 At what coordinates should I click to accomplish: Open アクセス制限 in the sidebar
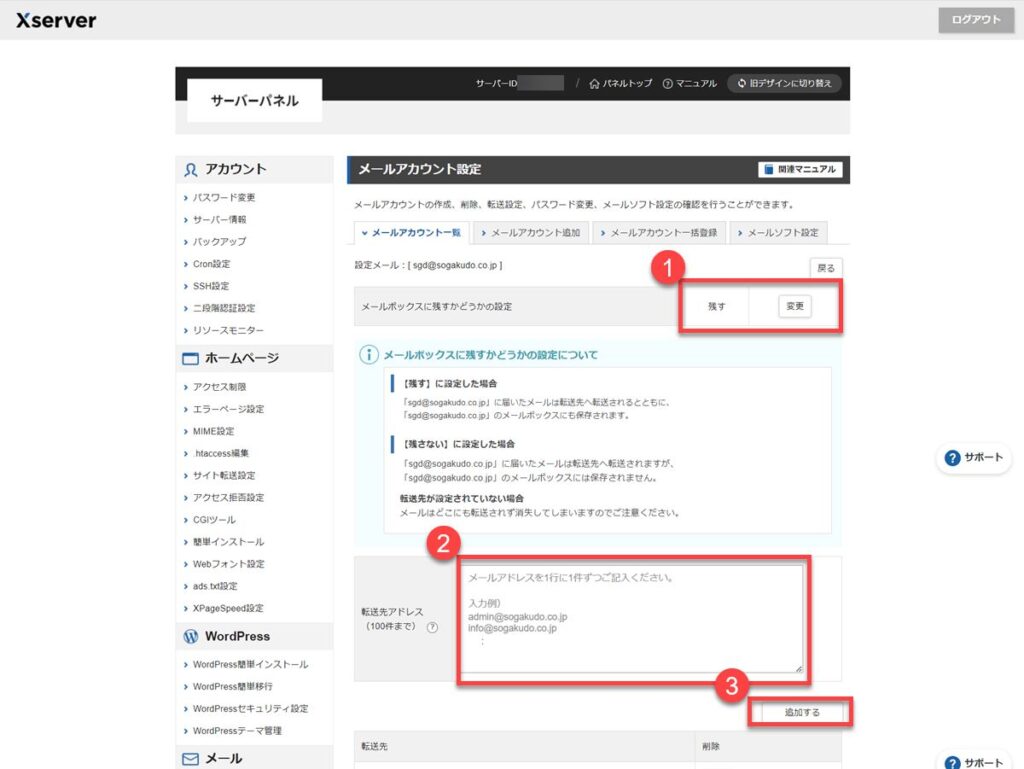(219, 386)
